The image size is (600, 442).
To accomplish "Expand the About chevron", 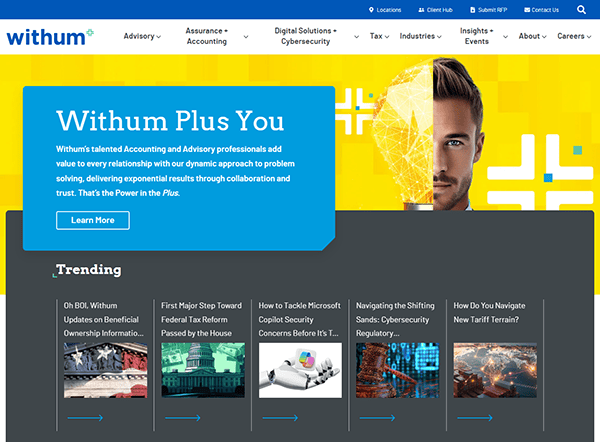I will pos(544,37).
